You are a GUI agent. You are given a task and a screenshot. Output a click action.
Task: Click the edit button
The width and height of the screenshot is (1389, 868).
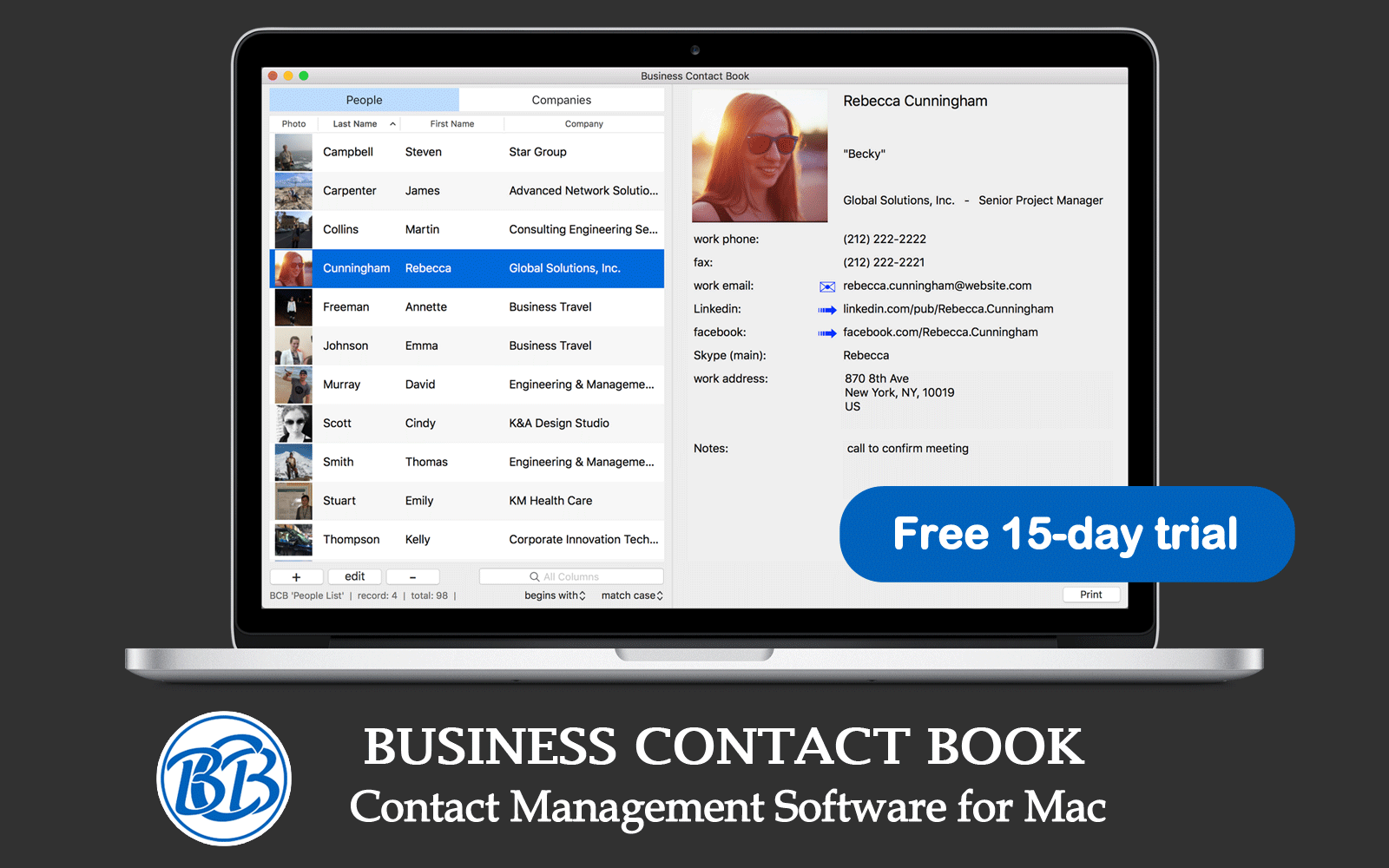click(x=355, y=576)
